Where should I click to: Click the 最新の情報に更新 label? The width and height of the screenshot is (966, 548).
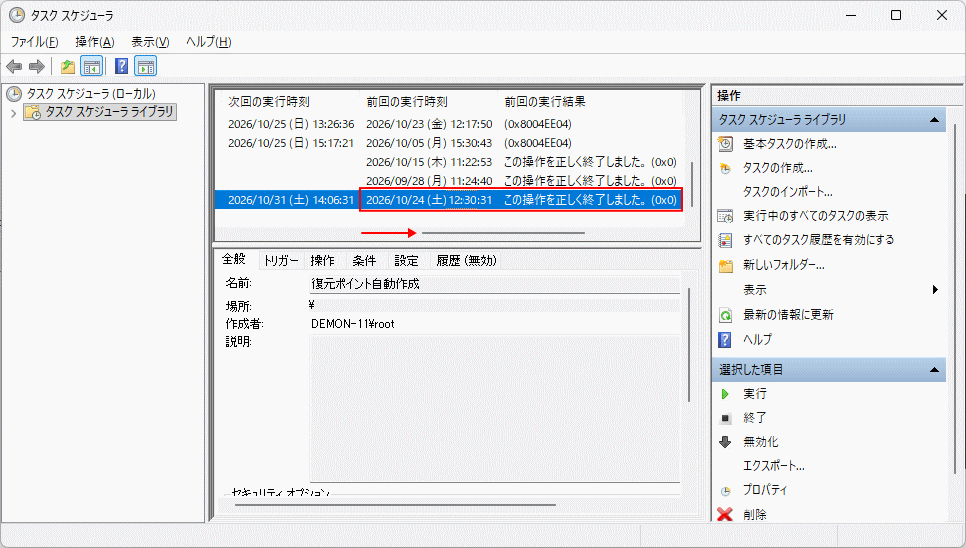coord(788,315)
